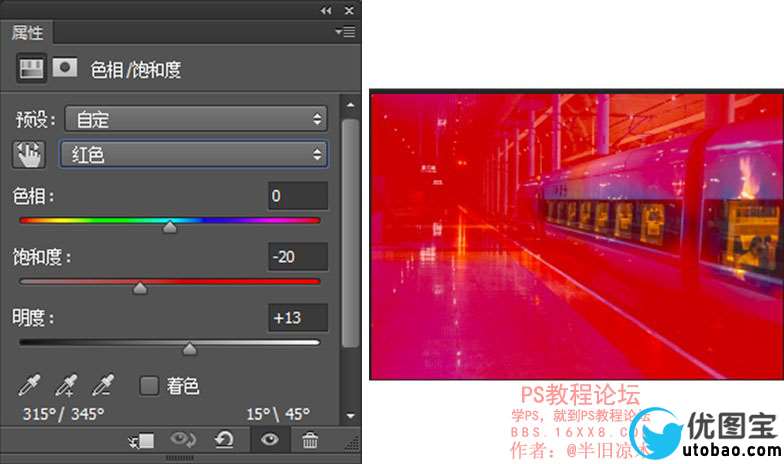Reset adjustment to defaults
The image size is (784, 464).
225,440
